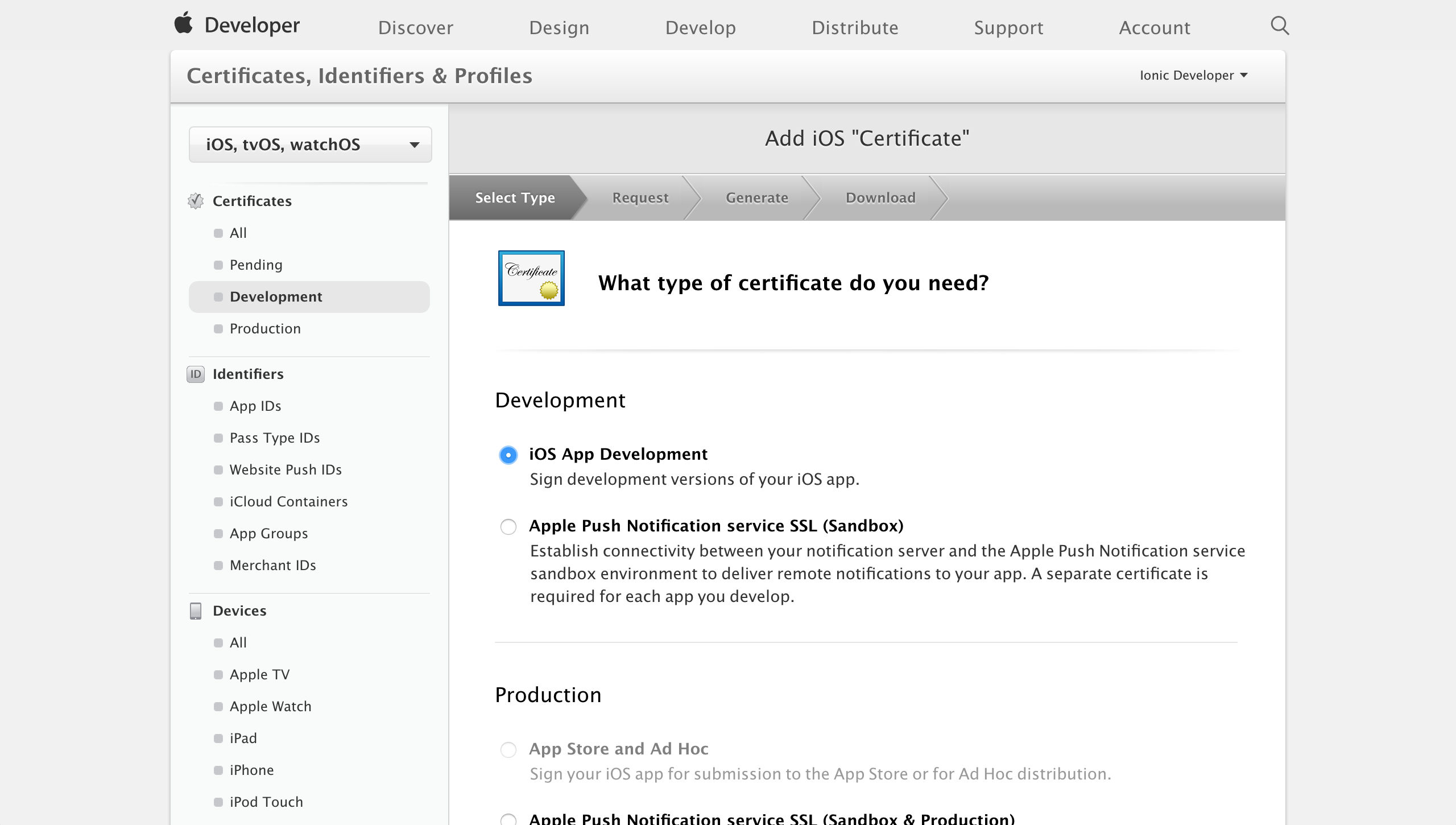The height and width of the screenshot is (825, 1456).
Task: Open All devices in sidebar
Action: click(238, 642)
